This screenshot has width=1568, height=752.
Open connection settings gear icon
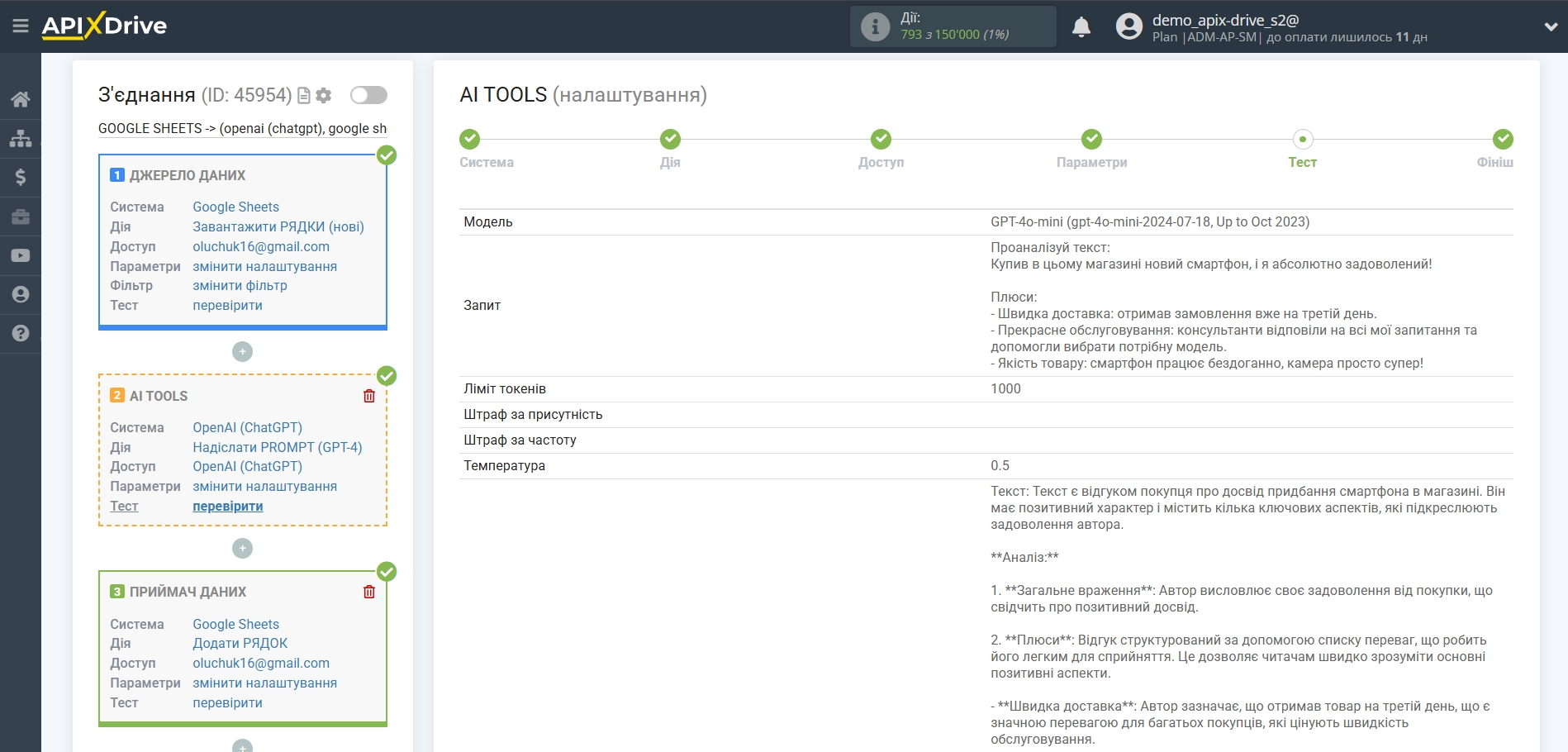point(324,96)
